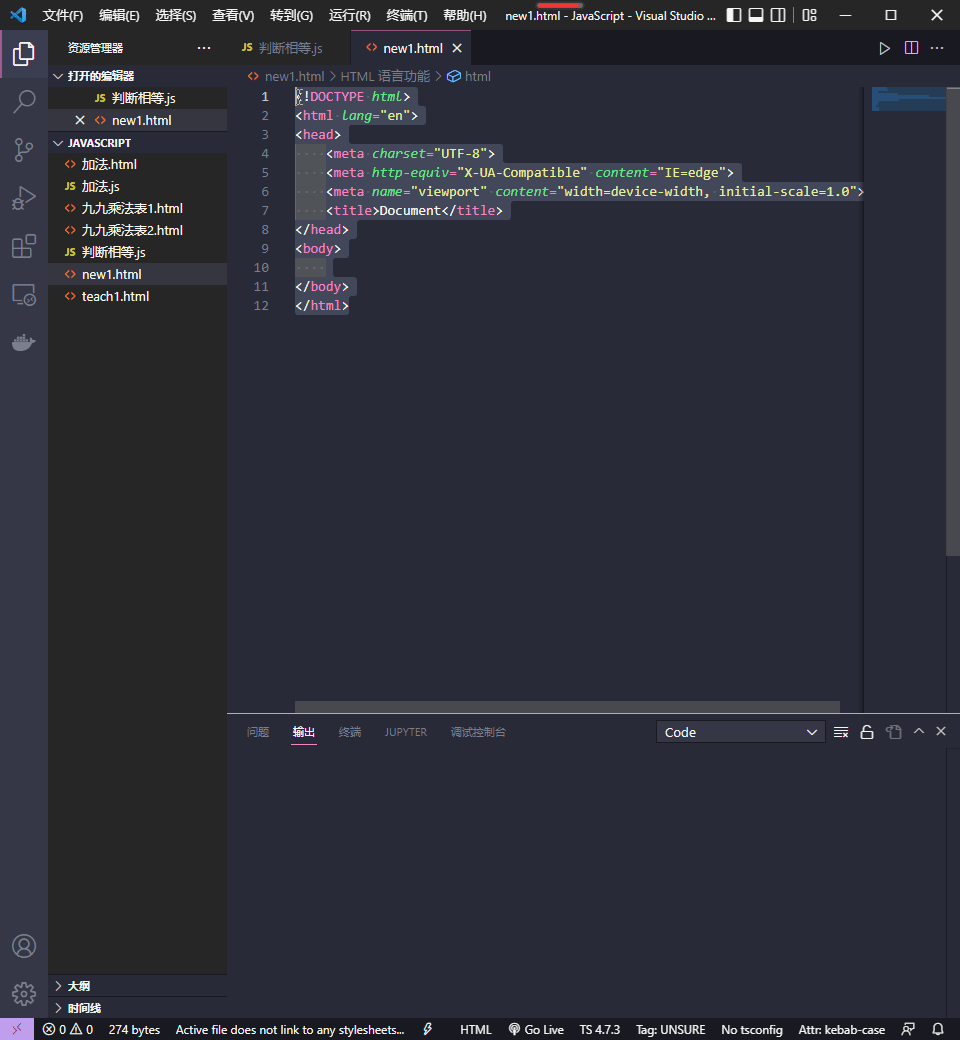Image resolution: width=960 pixels, height=1040 pixels.
Task: Toggle secondary side bar layout icon
Action: [x=778, y=15]
